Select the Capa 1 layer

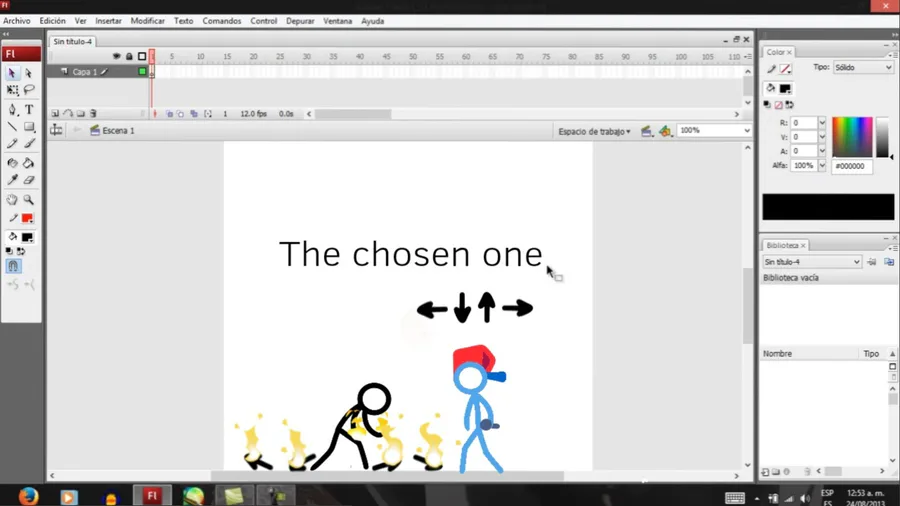(85, 72)
